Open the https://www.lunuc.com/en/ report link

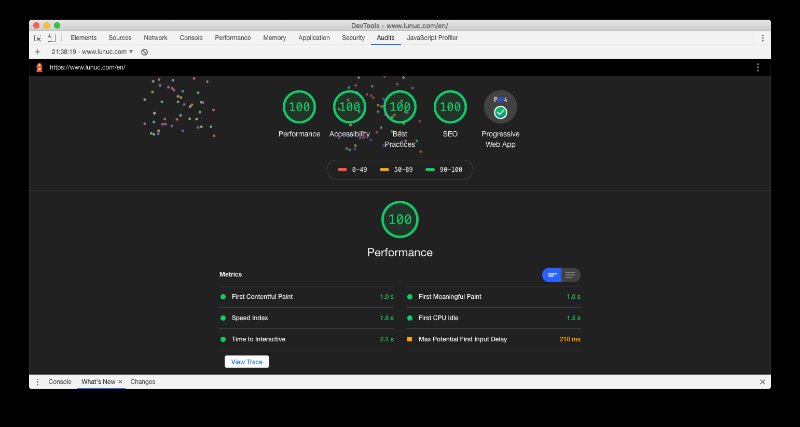[x=87, y=67]
